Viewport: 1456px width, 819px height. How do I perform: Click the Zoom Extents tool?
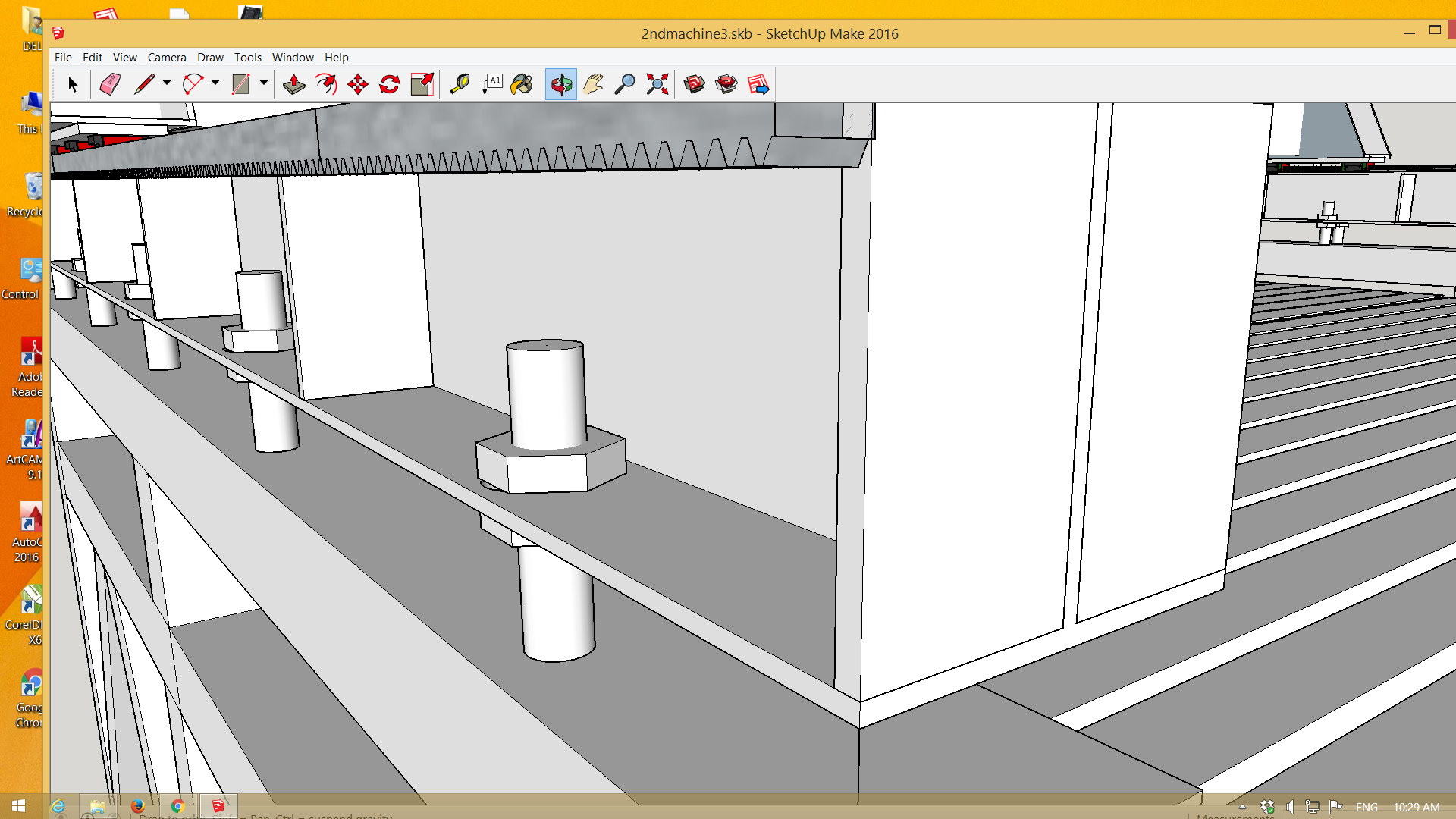(x=657, y=84)
